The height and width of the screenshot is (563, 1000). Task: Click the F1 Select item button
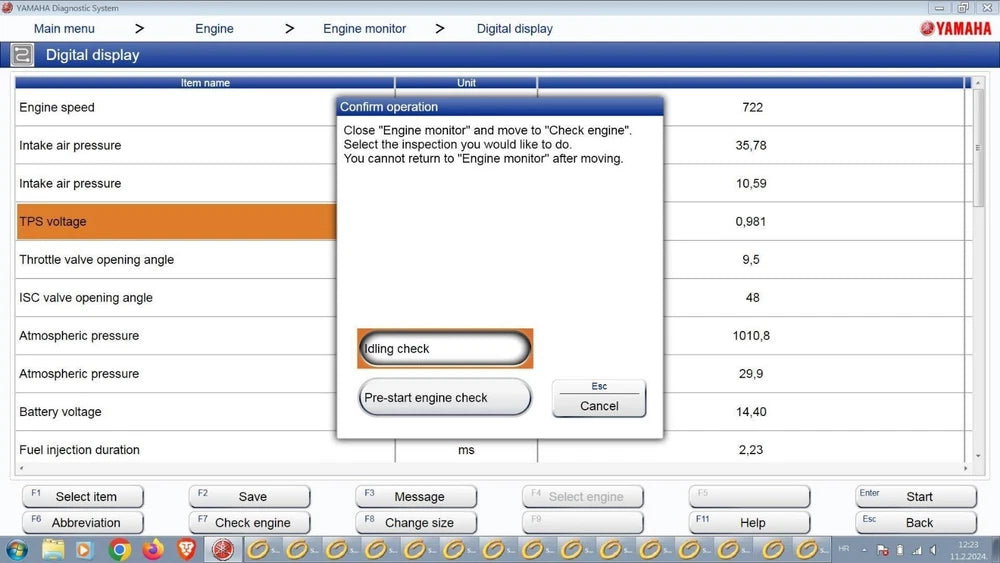pos(83,496)
